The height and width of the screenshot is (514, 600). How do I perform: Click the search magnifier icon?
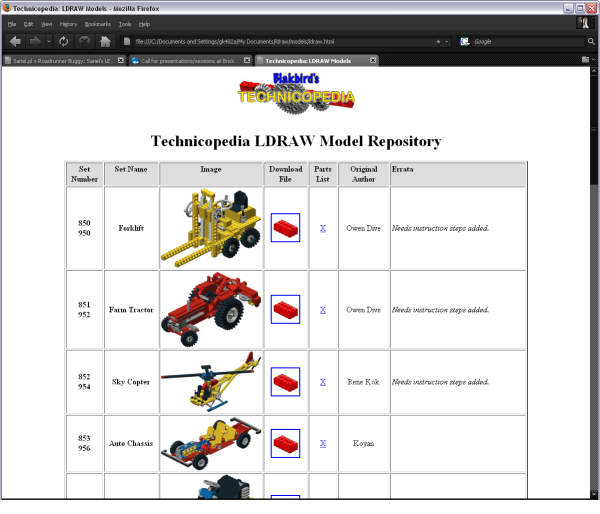[591, 41]
